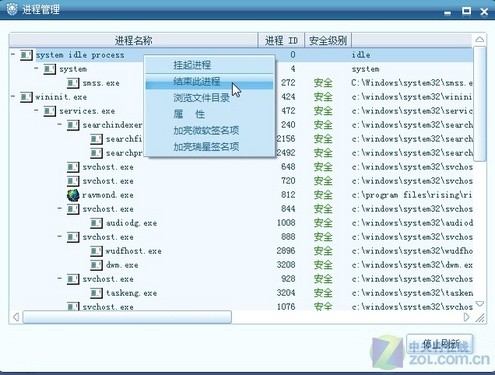495x375 pixels.
Task: Select the ravmond.exe process row
Action: coord(241,195)
